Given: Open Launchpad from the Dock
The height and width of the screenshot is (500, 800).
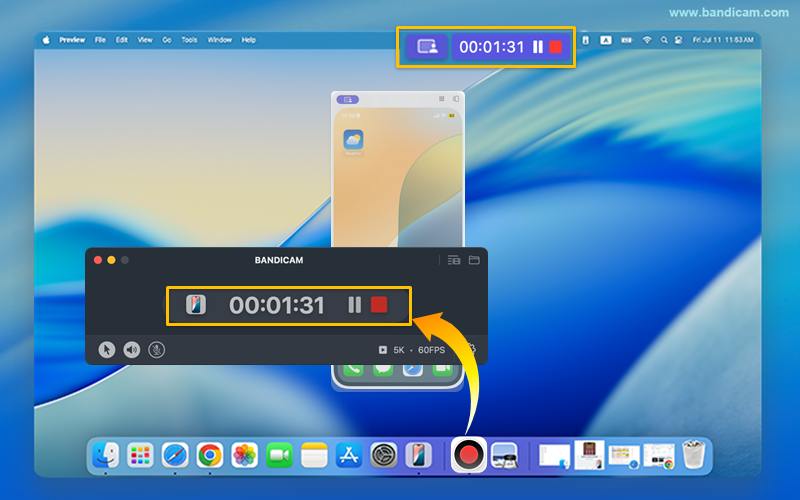Looking at the screenshot, I should click(140, 455).
